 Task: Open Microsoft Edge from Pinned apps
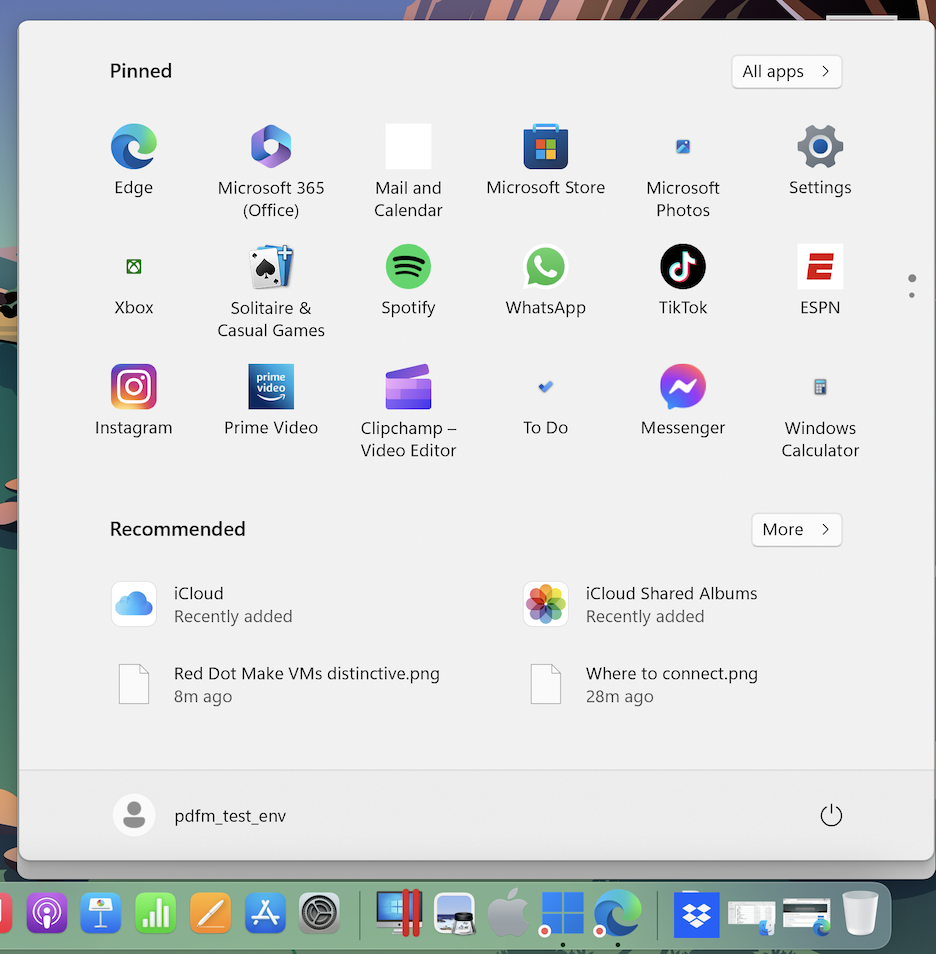(133, 160)
